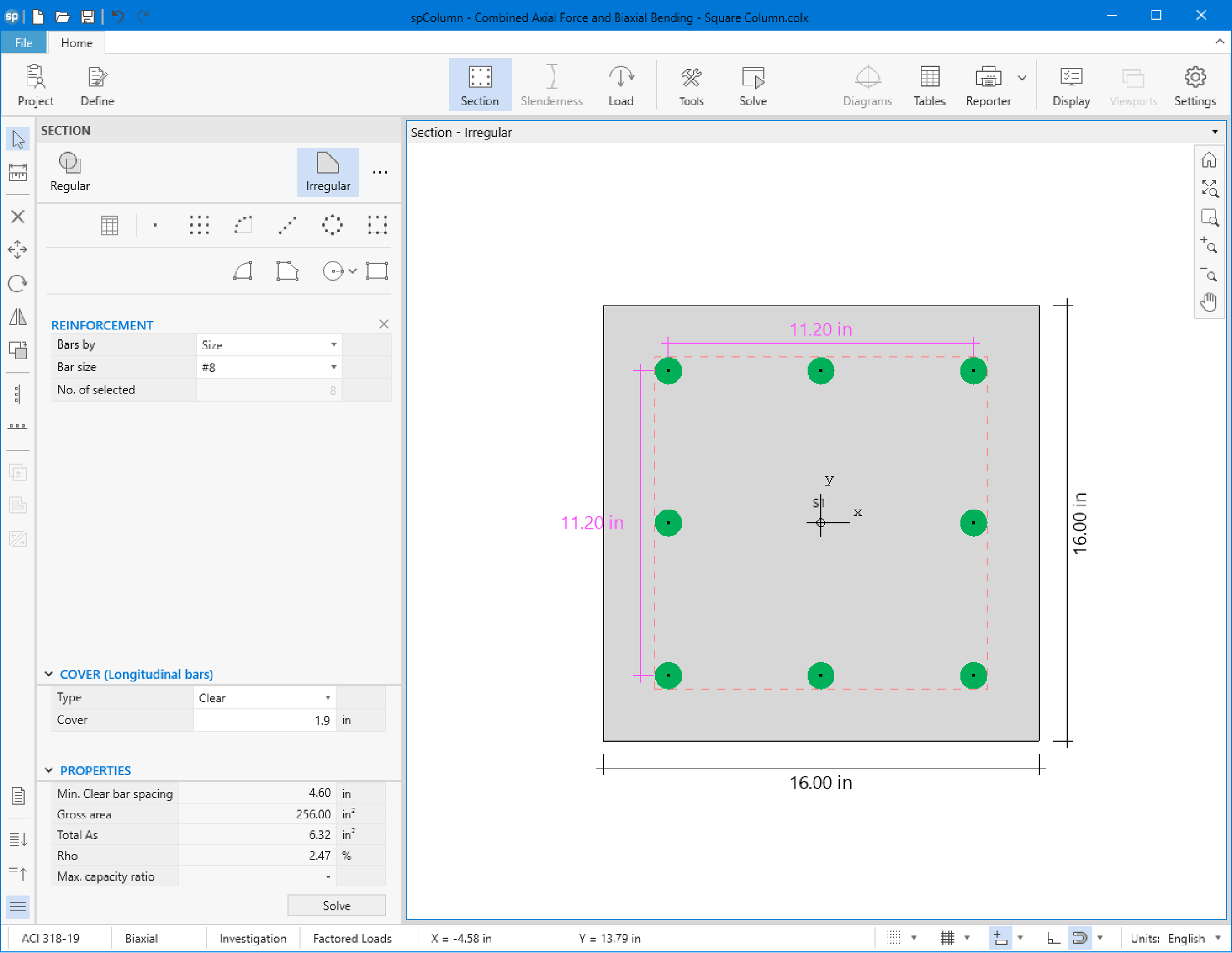Collapse the ribbon with the chevron
The height and width of the screenshot is (953, 1232).
[1219, 42]
